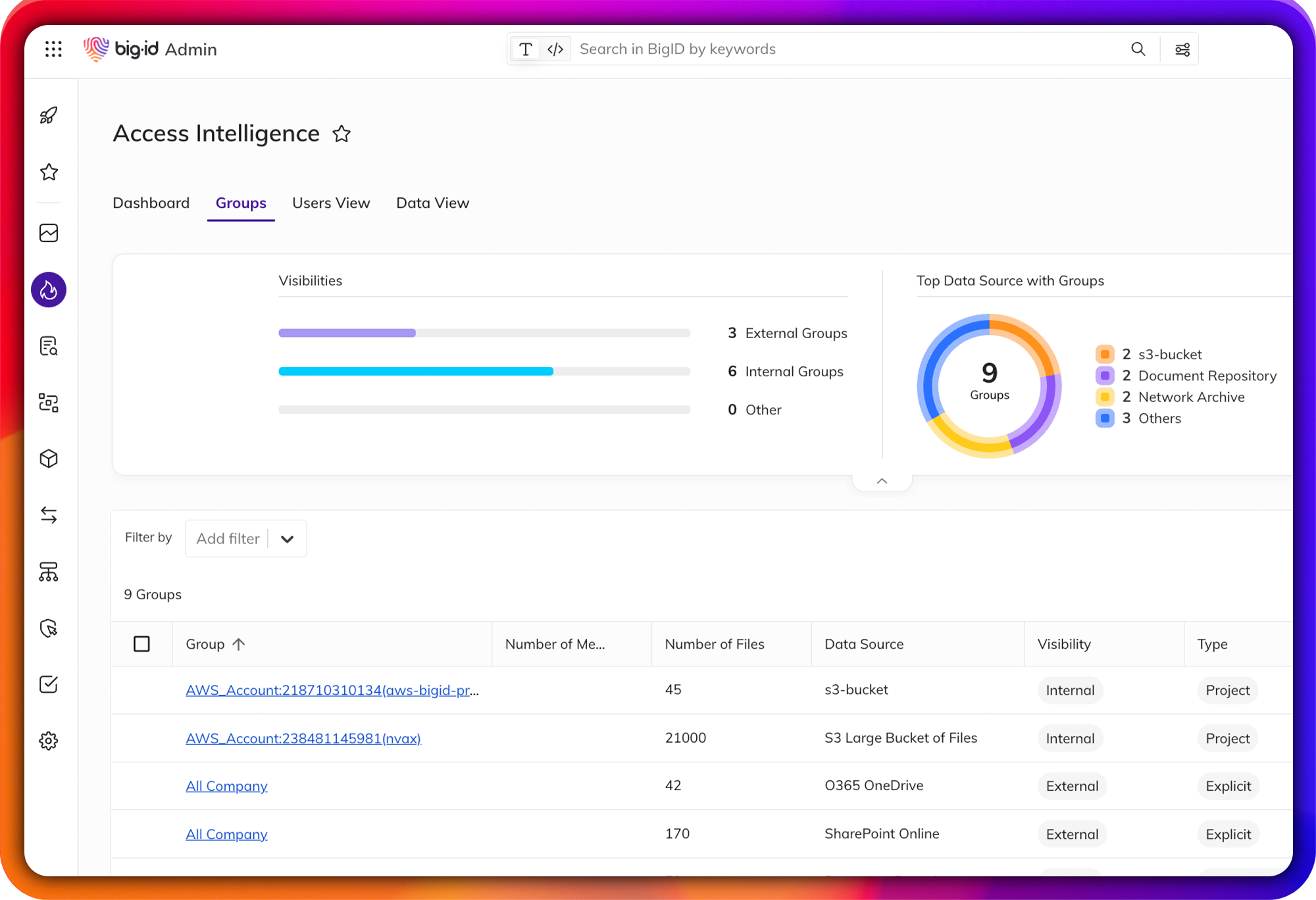Tick the select-all checkbox in the Group table
1316x900 pixels.
(141, 643)
